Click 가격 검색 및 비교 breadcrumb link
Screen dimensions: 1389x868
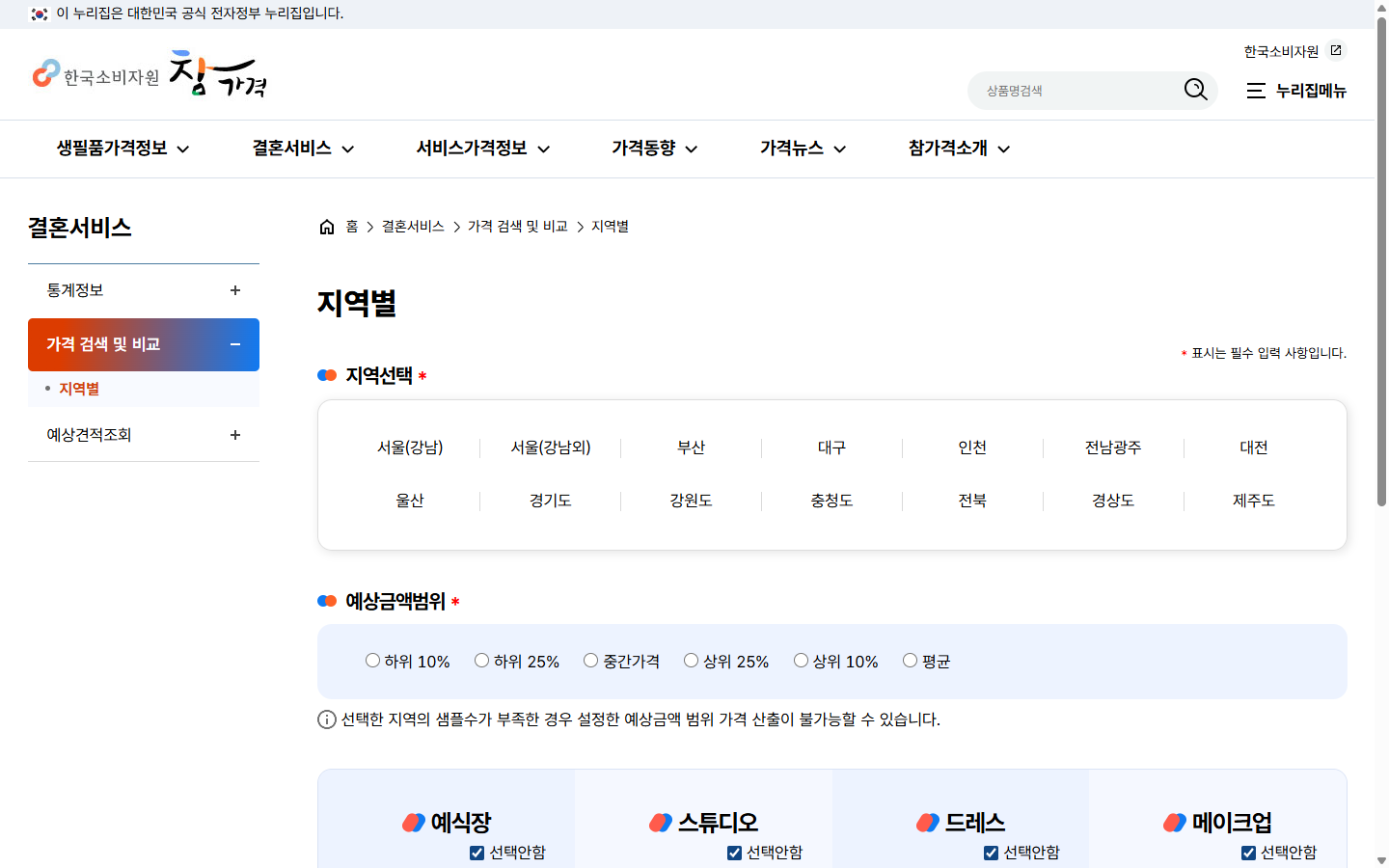518,227
